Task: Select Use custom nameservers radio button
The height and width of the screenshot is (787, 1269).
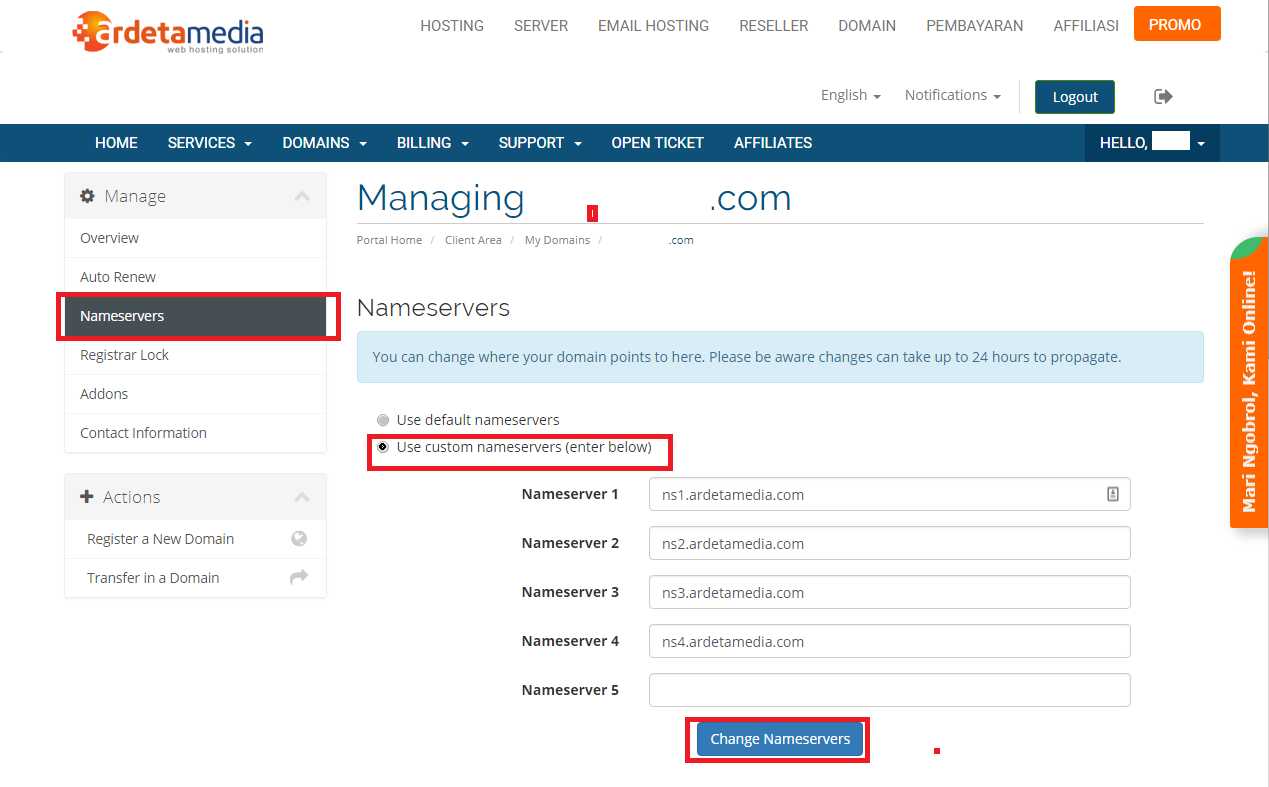Action: pyautogui.click(x=383, y=447)
